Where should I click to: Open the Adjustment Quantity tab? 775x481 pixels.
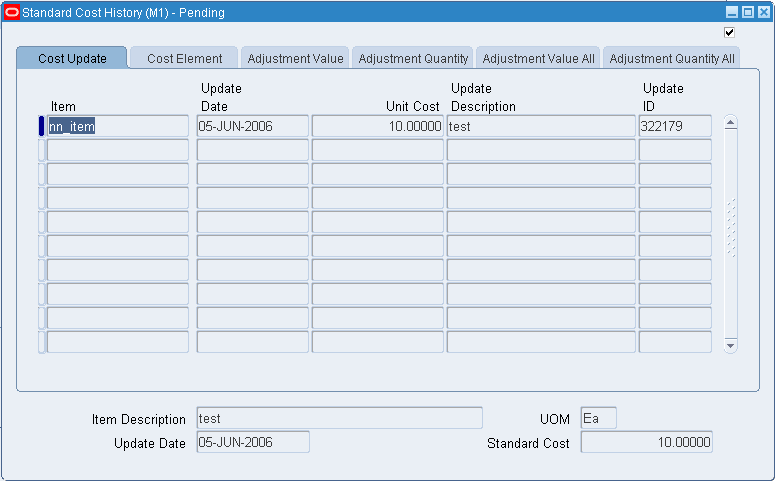tap(413, 58)
